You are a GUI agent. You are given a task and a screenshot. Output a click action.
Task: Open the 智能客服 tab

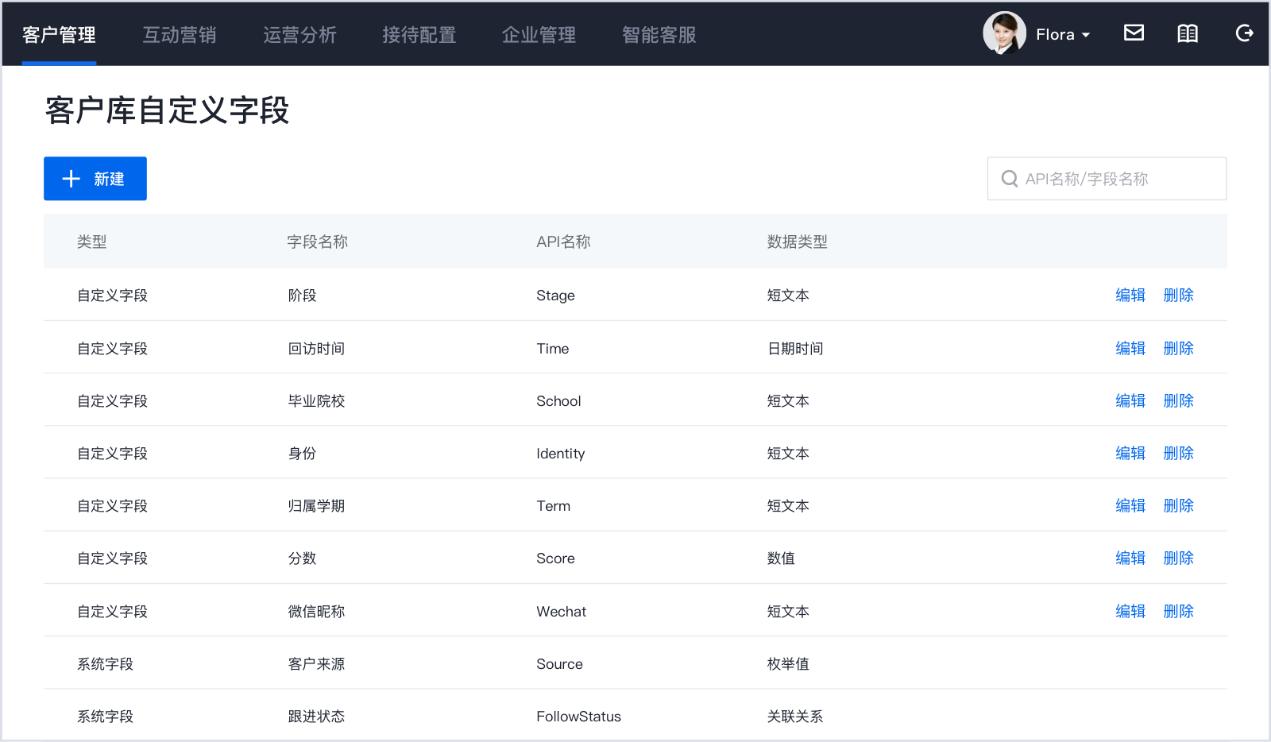click(659, 35)
